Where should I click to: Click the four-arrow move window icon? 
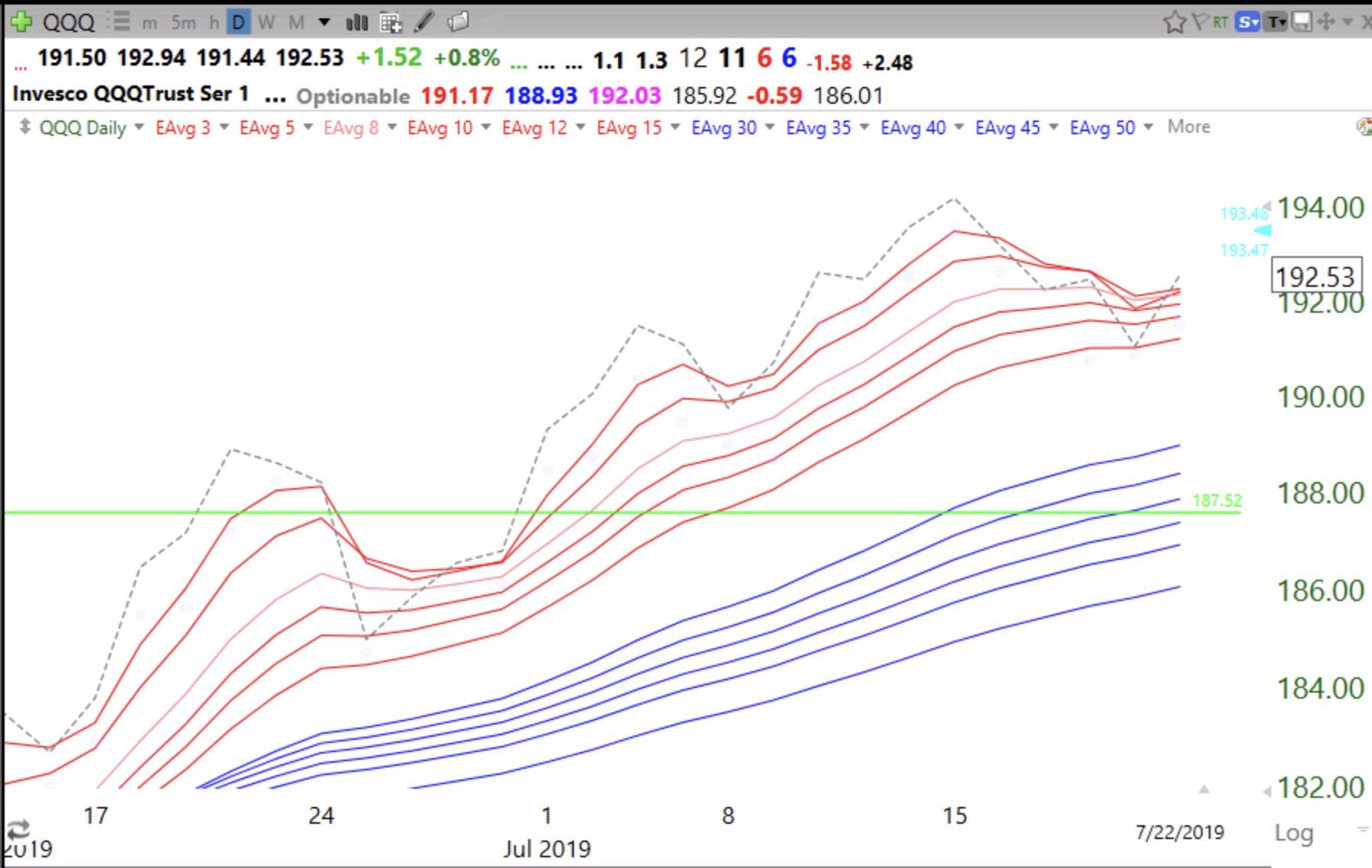pyautogui.click(x=1326, y=22)
